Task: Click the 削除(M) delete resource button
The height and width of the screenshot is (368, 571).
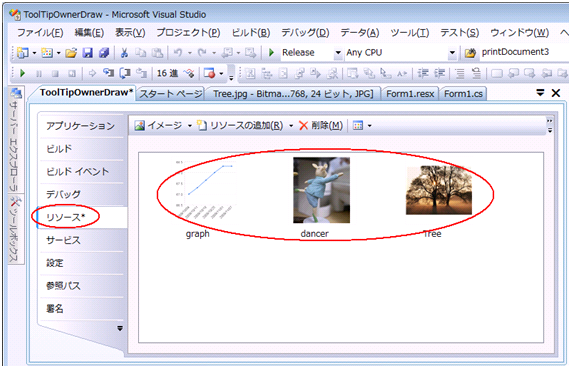Action: pyautogui.click(x=321, y=126)
